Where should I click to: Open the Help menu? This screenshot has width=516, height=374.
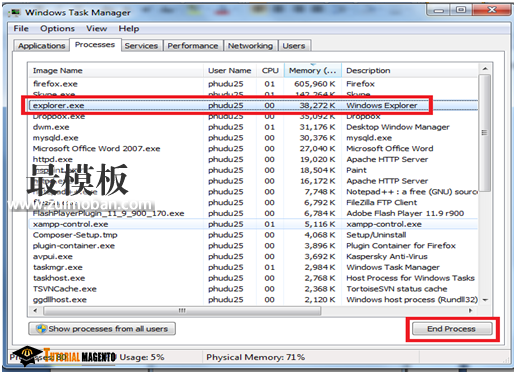tap(129, 29)
